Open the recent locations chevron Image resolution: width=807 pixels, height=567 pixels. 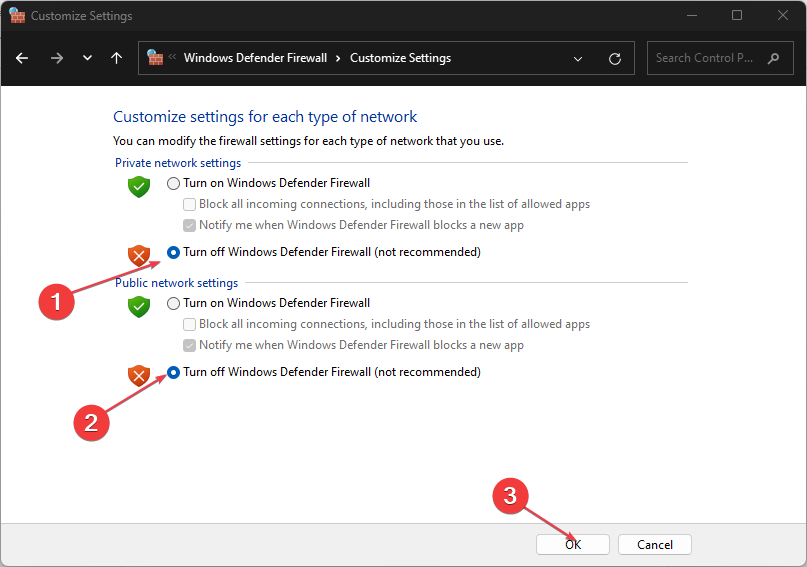(x=87, y=58)
